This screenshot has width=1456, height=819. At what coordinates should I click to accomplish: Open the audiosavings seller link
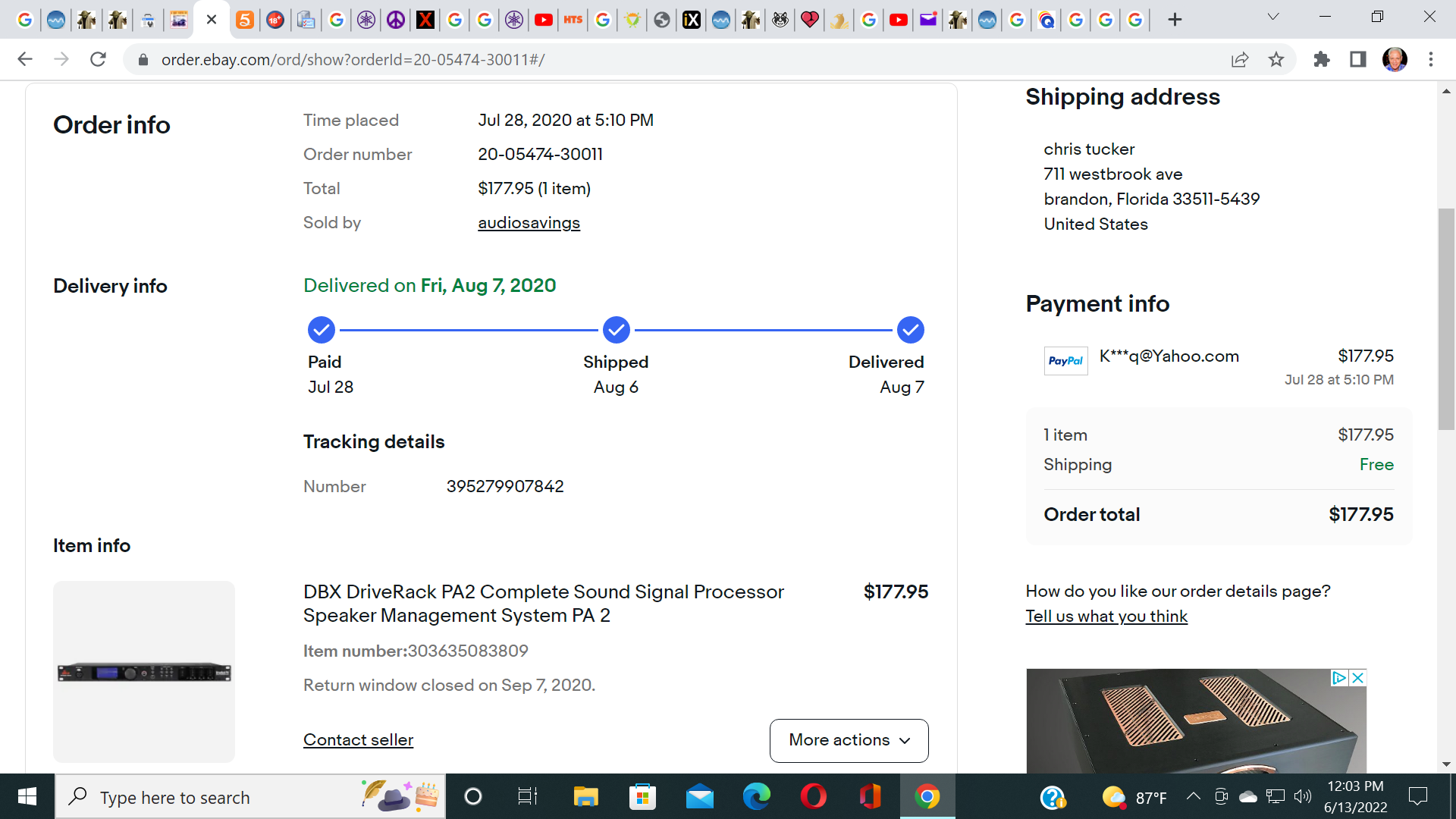coord(529,223)
